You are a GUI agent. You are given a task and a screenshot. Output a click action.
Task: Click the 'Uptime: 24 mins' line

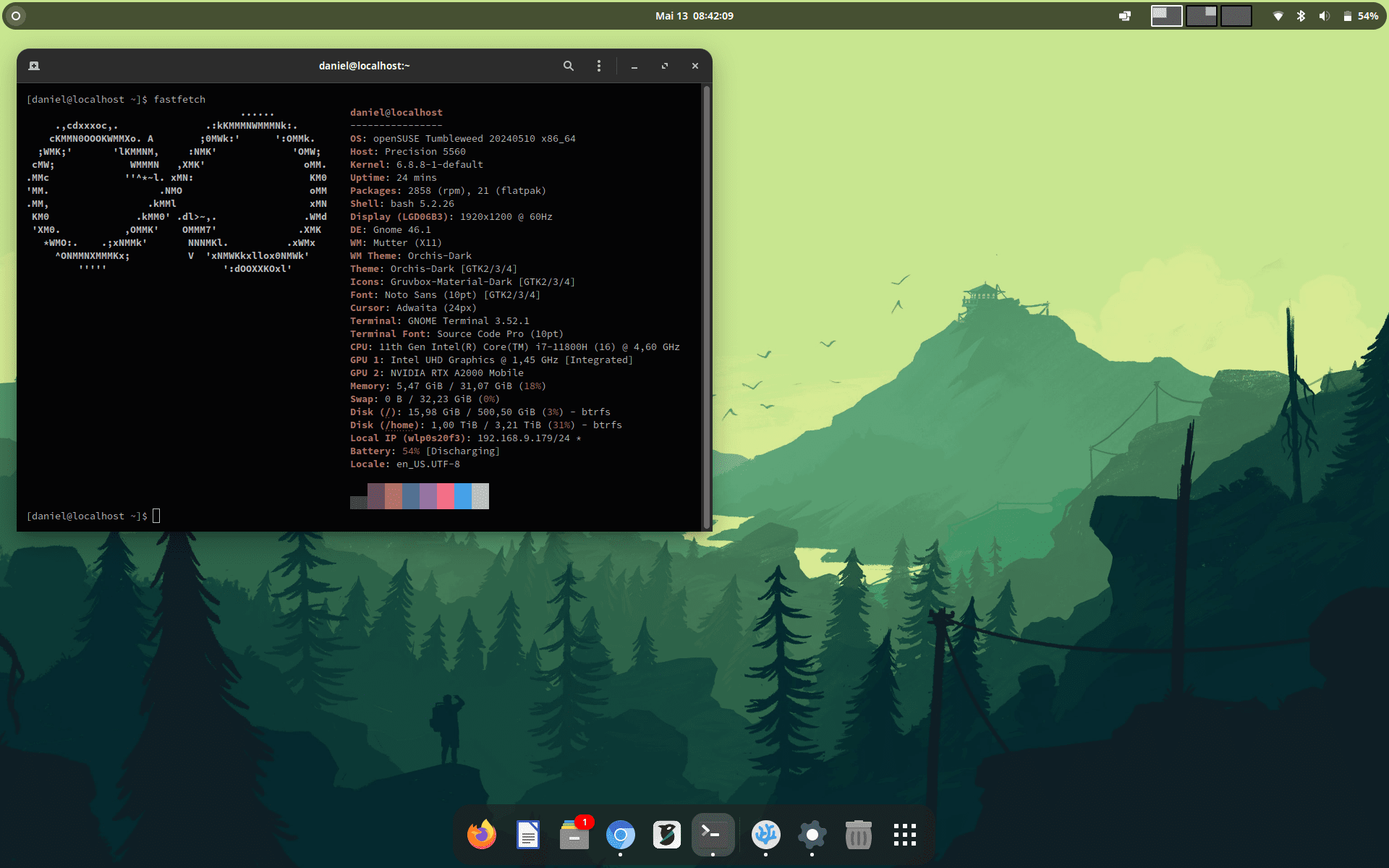pos(394,177)
